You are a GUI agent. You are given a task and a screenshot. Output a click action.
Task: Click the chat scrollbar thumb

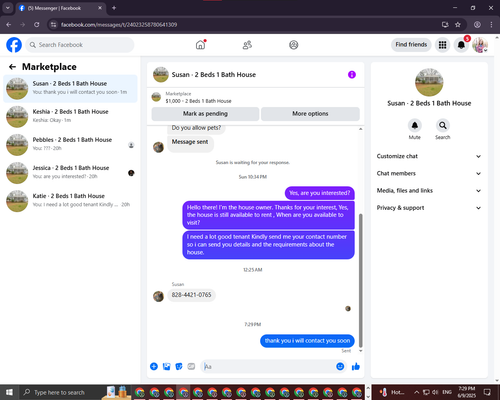coord(360,280)
